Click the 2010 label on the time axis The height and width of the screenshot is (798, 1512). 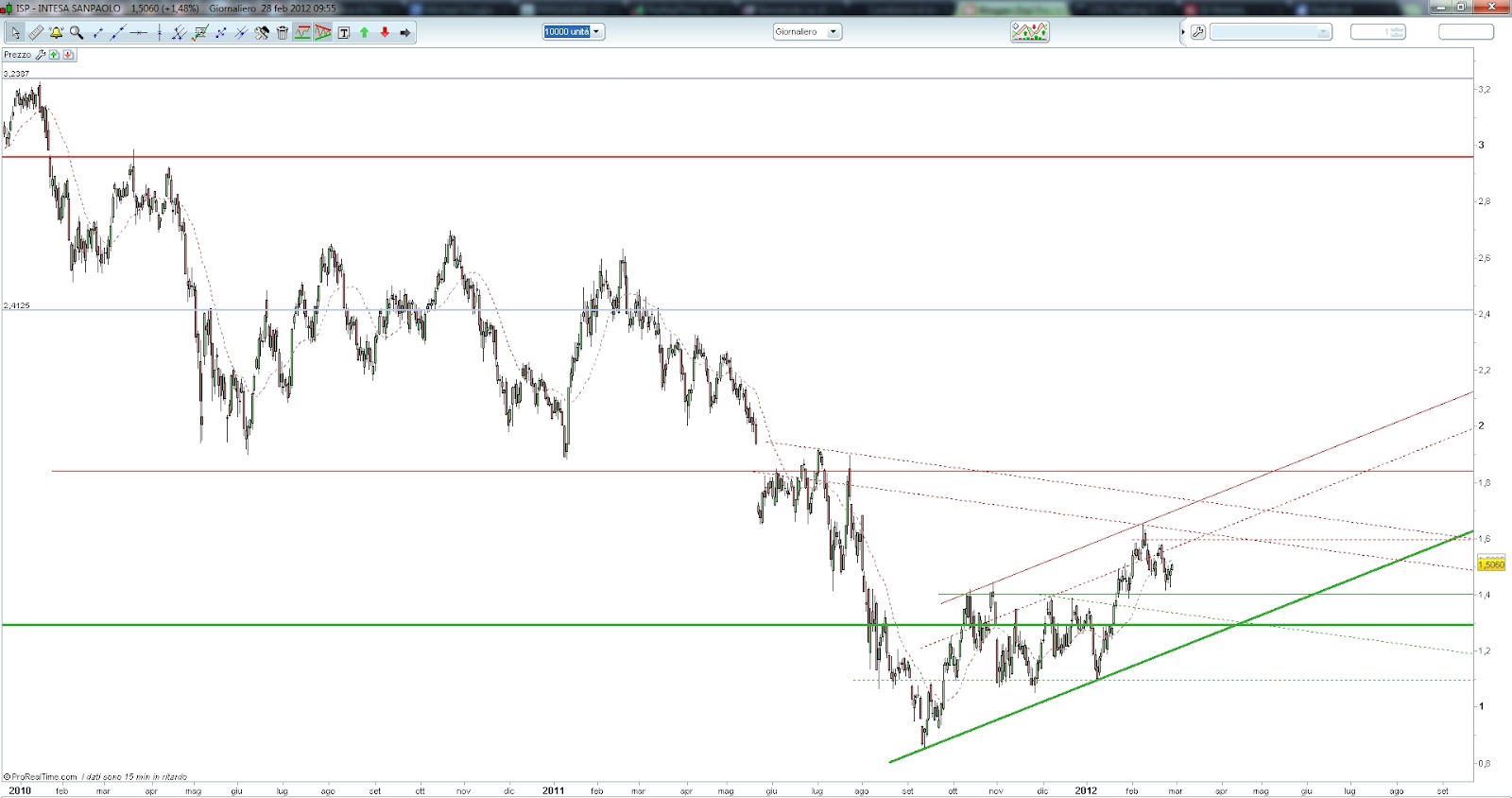click(x=19, y=790)
